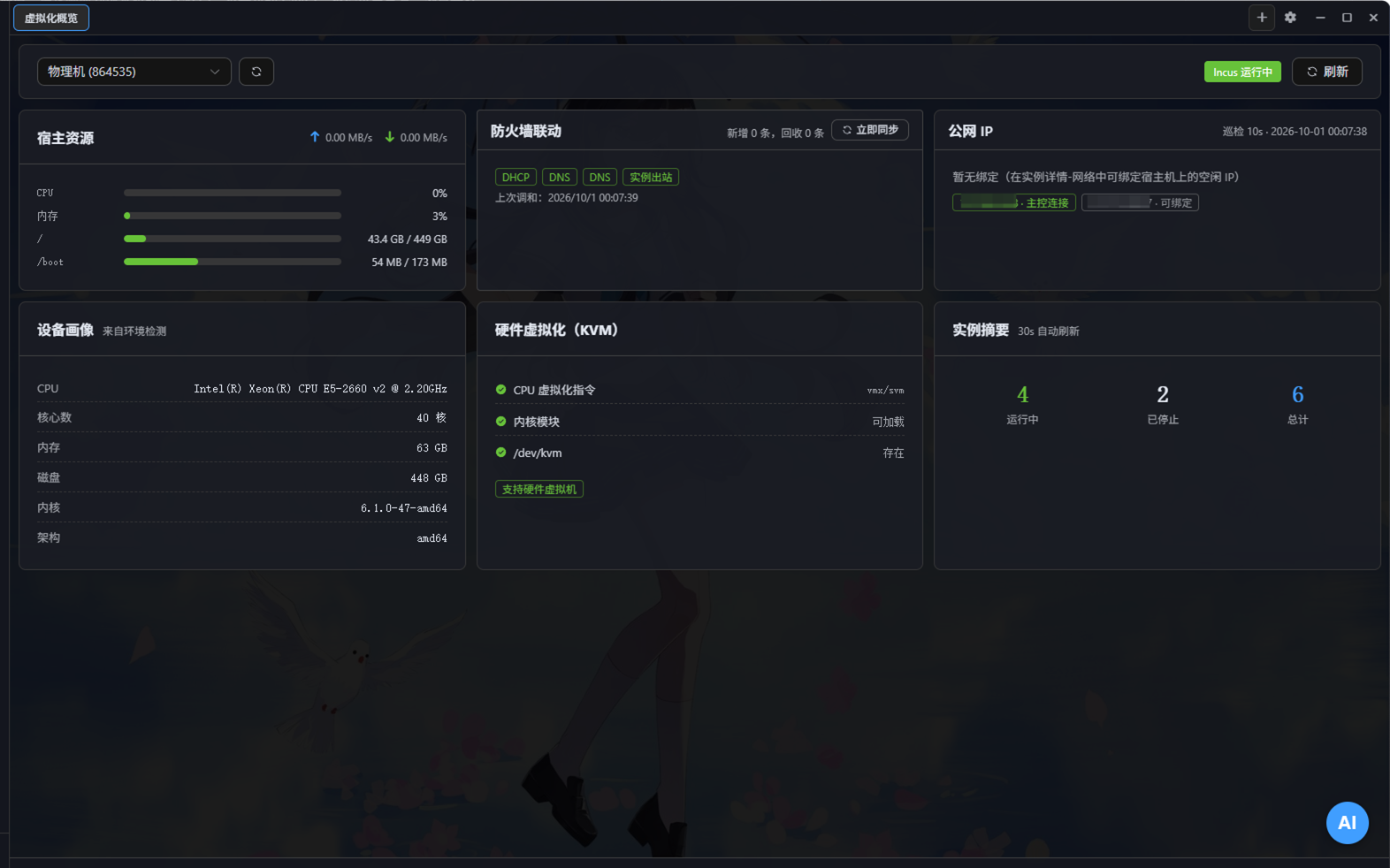Click the refresh icon beside the host dropdown
Viewport: 1390px width, 868px height.
[256, 72]
